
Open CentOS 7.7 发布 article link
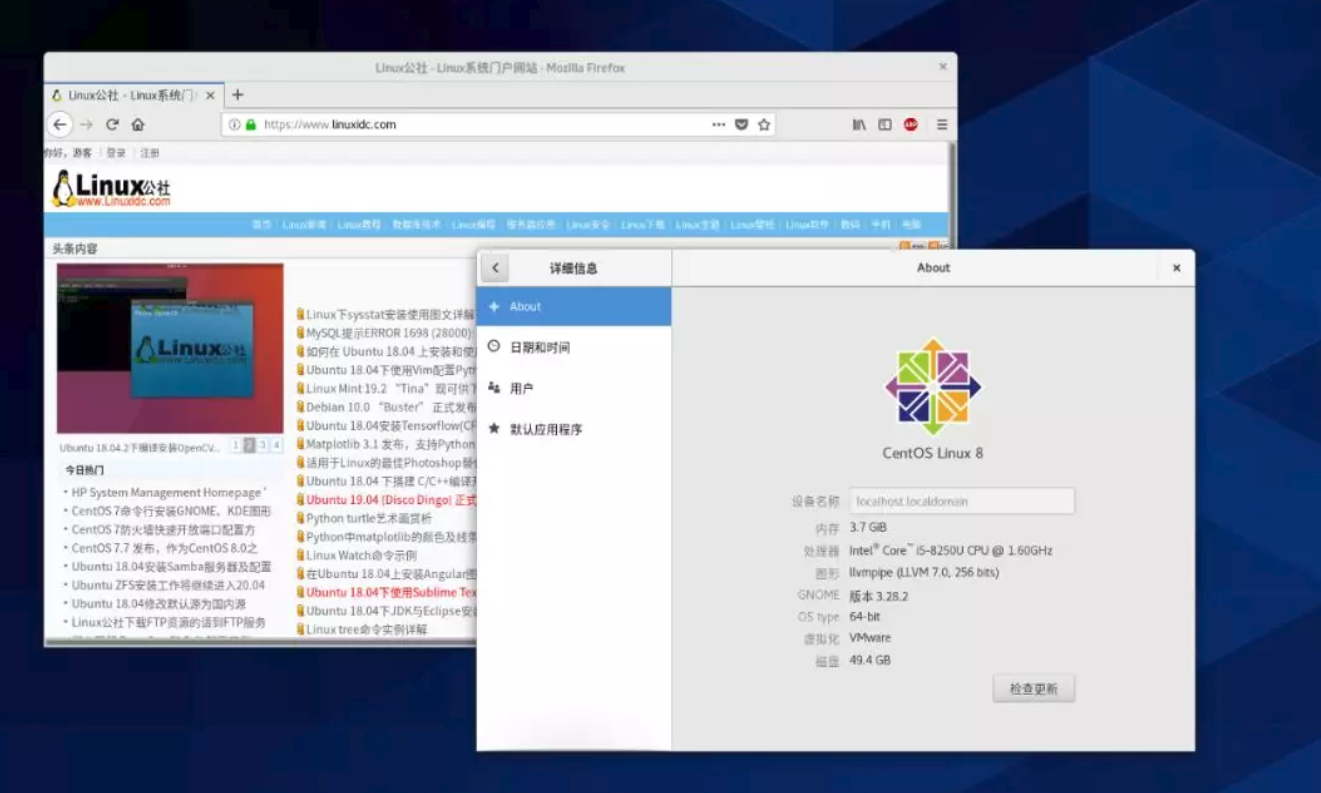(x=165, y=548)
